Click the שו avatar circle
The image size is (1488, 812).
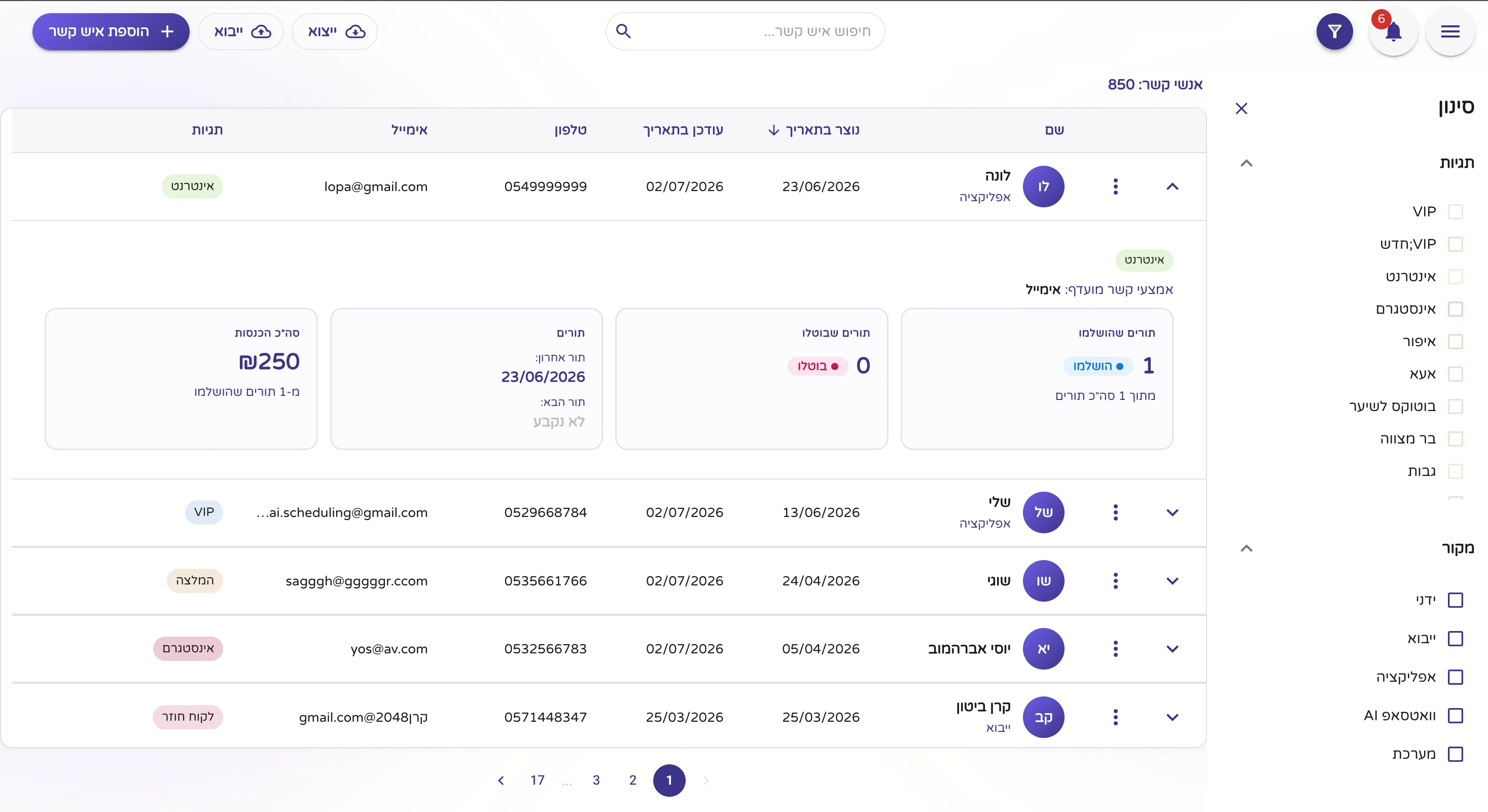coord(1043,580)
